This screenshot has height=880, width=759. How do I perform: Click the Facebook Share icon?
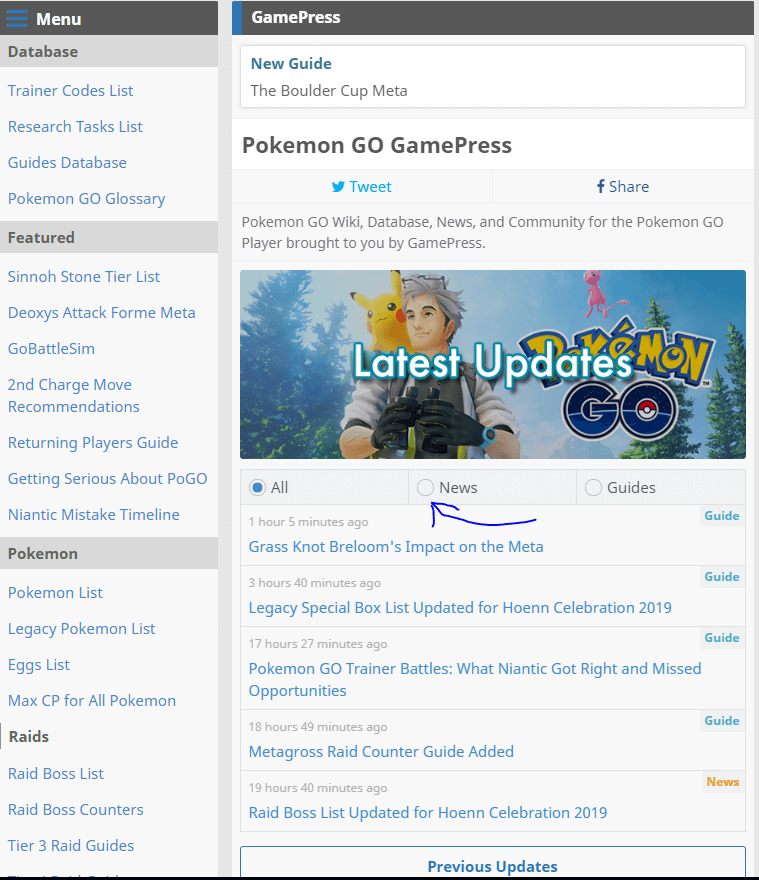pyautogui.click(x=601, y=186)
